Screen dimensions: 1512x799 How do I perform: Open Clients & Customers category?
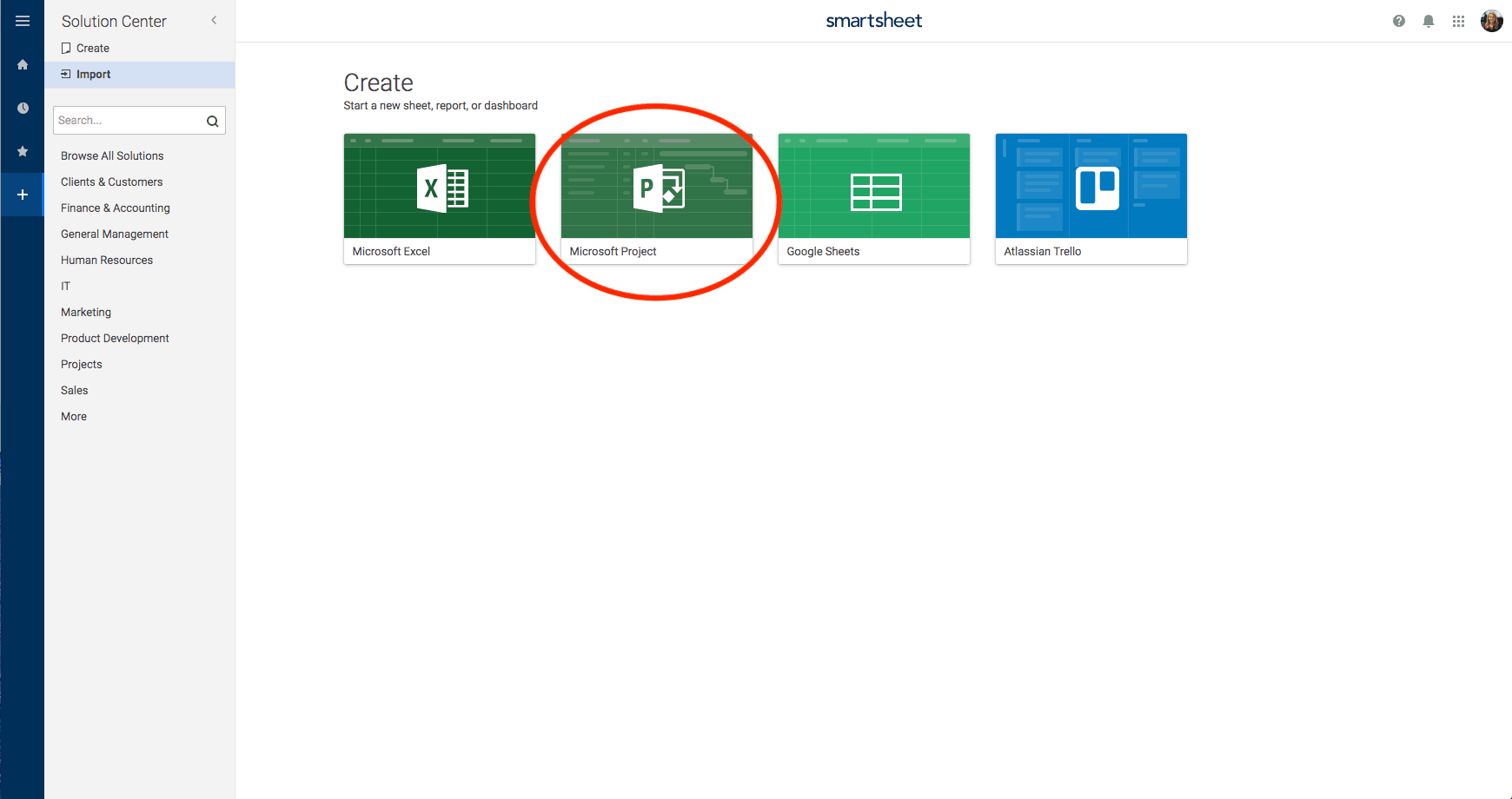(112, 182)
